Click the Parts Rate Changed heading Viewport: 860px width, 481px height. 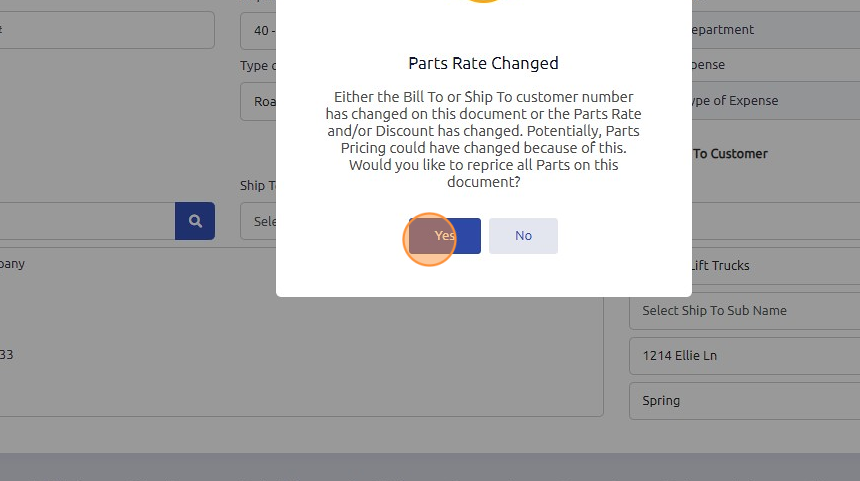click(483, 63)
